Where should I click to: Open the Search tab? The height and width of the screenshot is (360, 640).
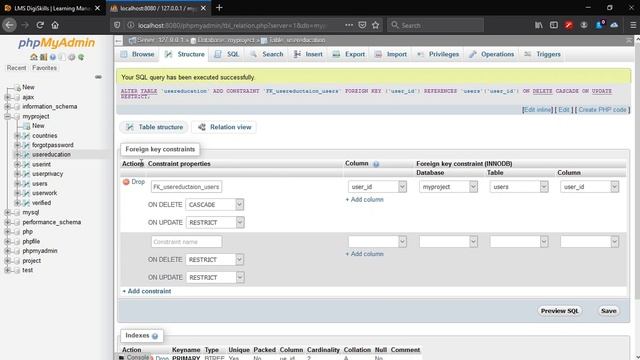(x=267, y=54)
